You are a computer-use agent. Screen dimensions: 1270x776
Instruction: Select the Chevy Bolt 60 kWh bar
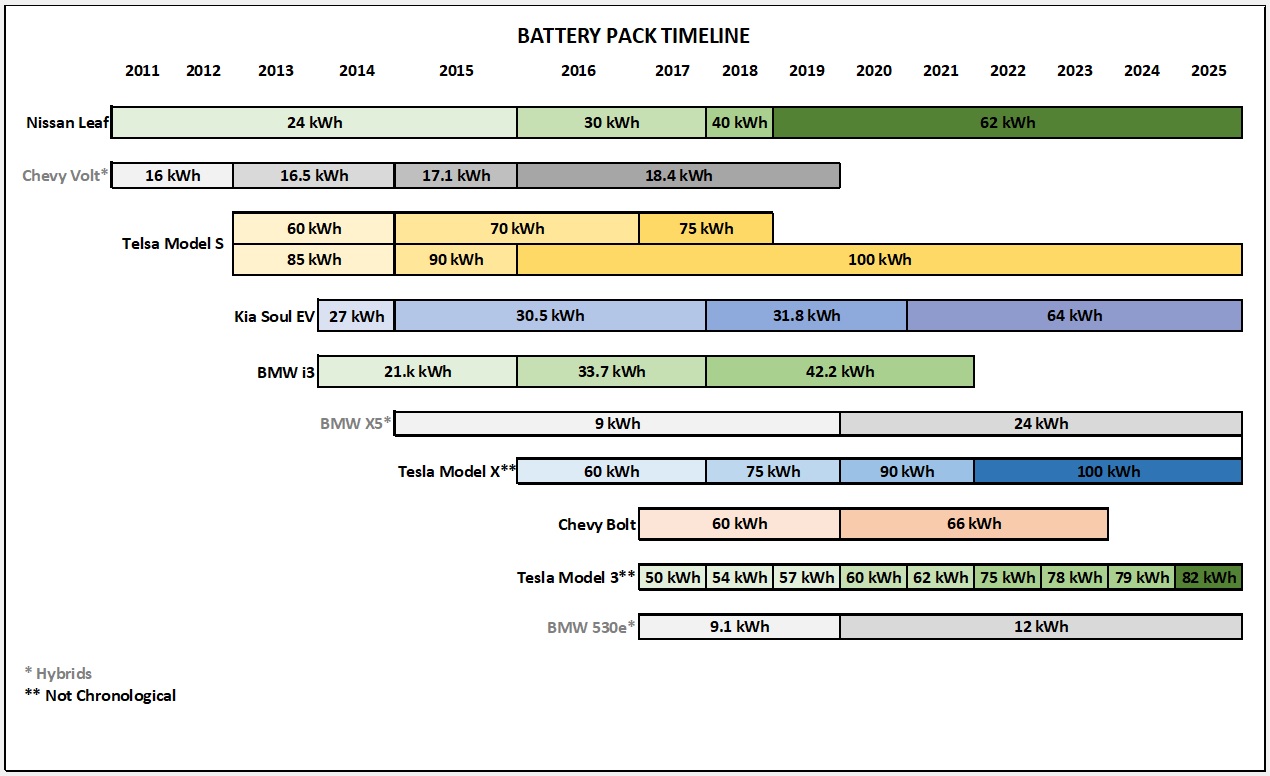coord(739,523)
